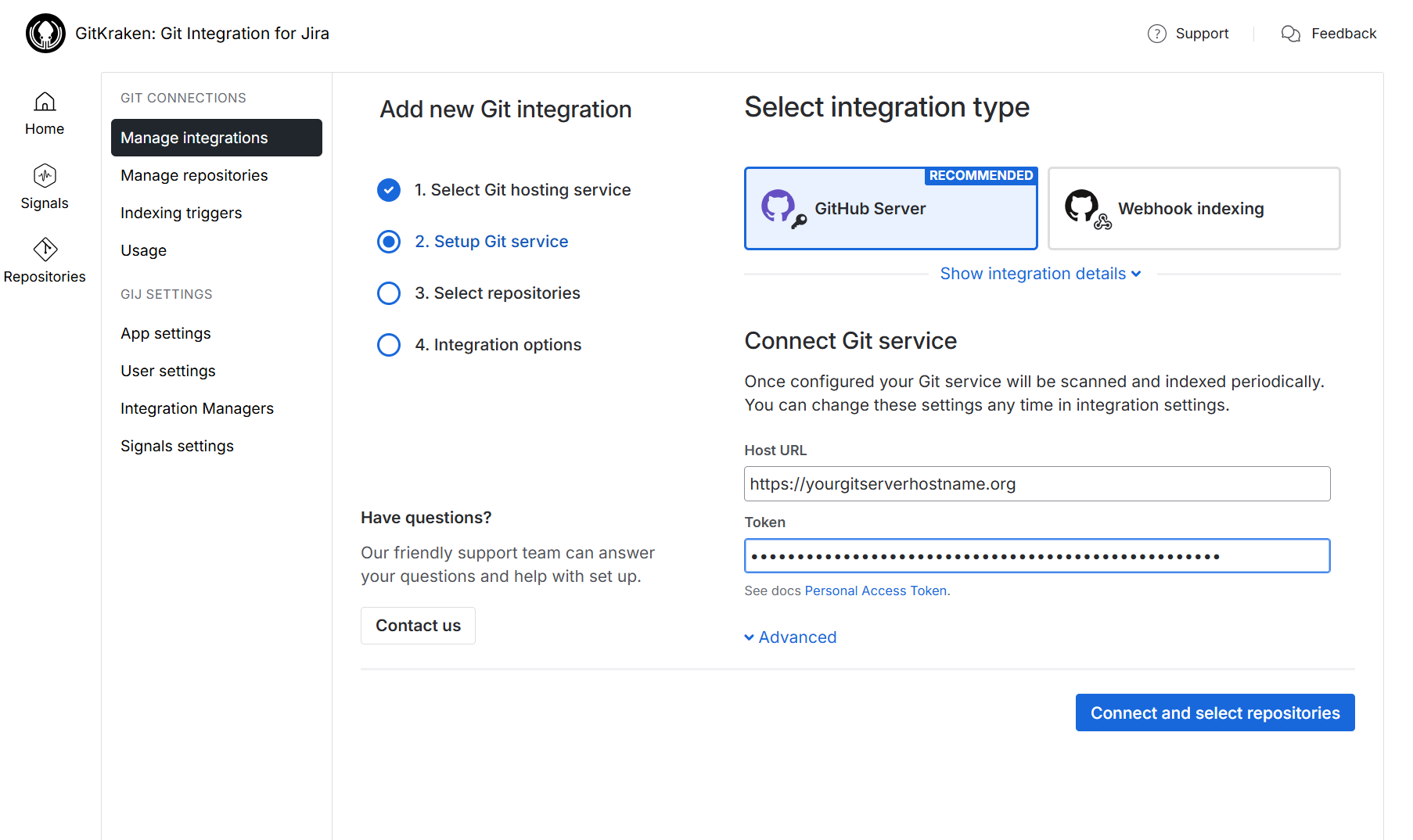Select the Setup Git service step radio
The height and width of the screenshot is (840, 1413).
coord(389,242)
